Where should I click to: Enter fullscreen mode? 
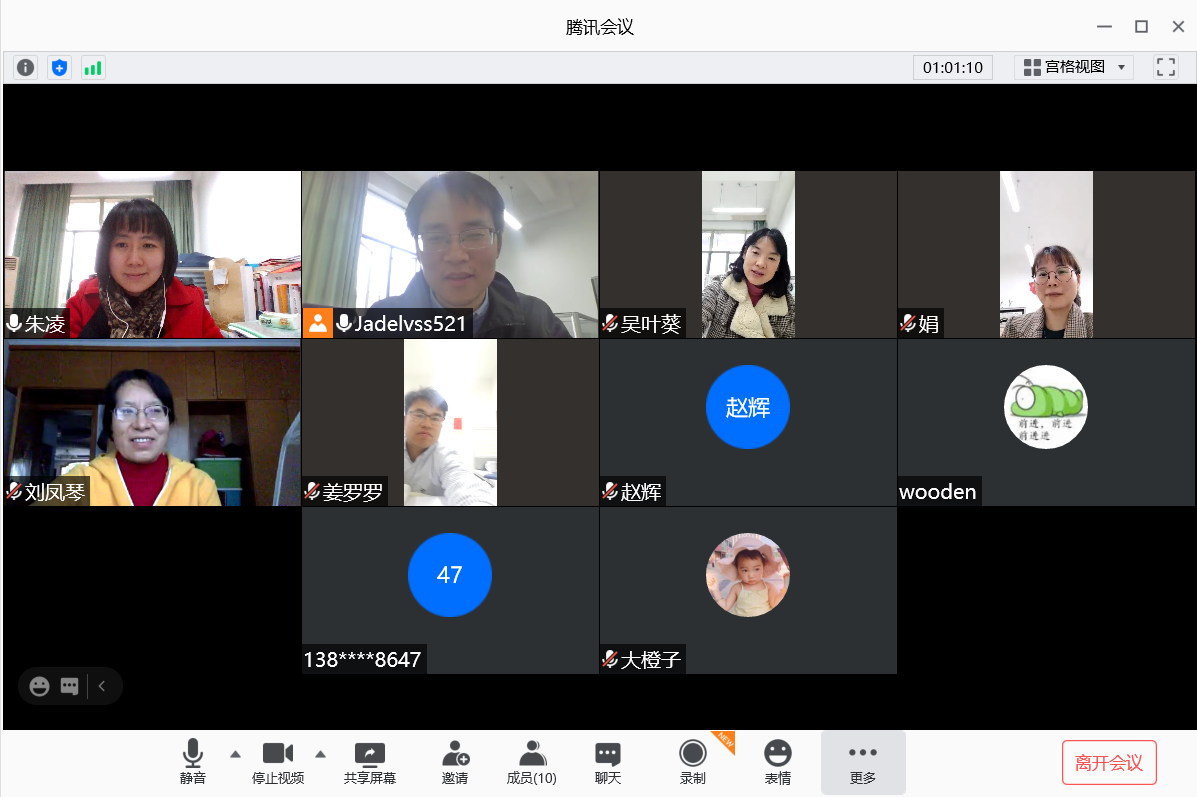(1165, 67)
